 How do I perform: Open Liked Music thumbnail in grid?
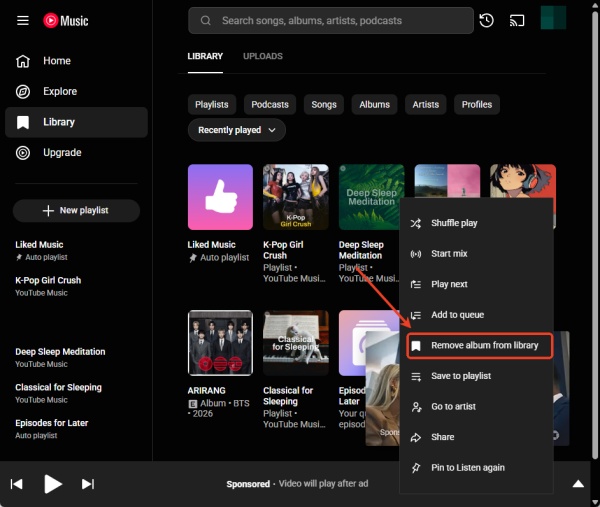(220, 197)
